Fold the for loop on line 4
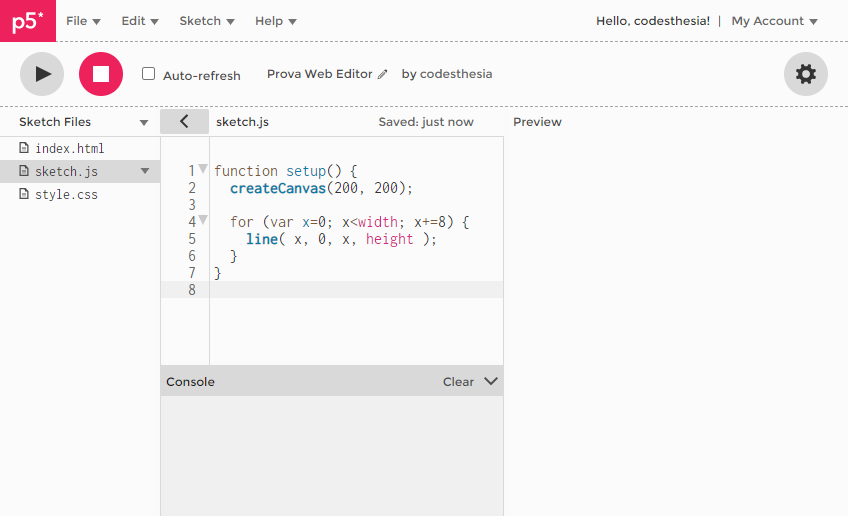 click(203, 220)
